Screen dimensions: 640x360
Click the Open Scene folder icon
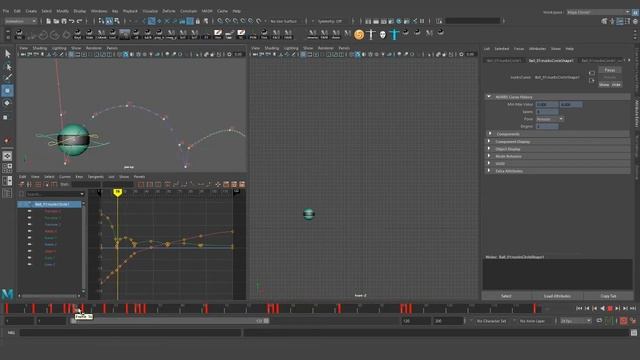point(56,21)
